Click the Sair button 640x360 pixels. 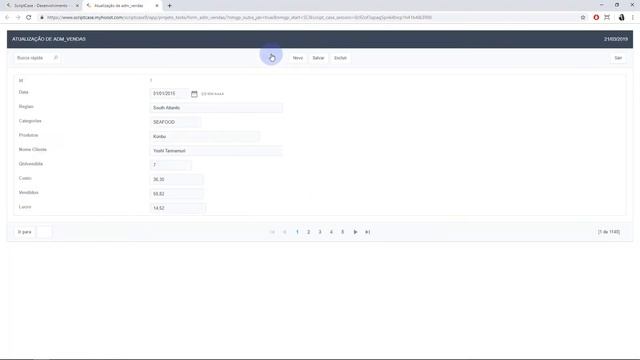pos(618,58)
